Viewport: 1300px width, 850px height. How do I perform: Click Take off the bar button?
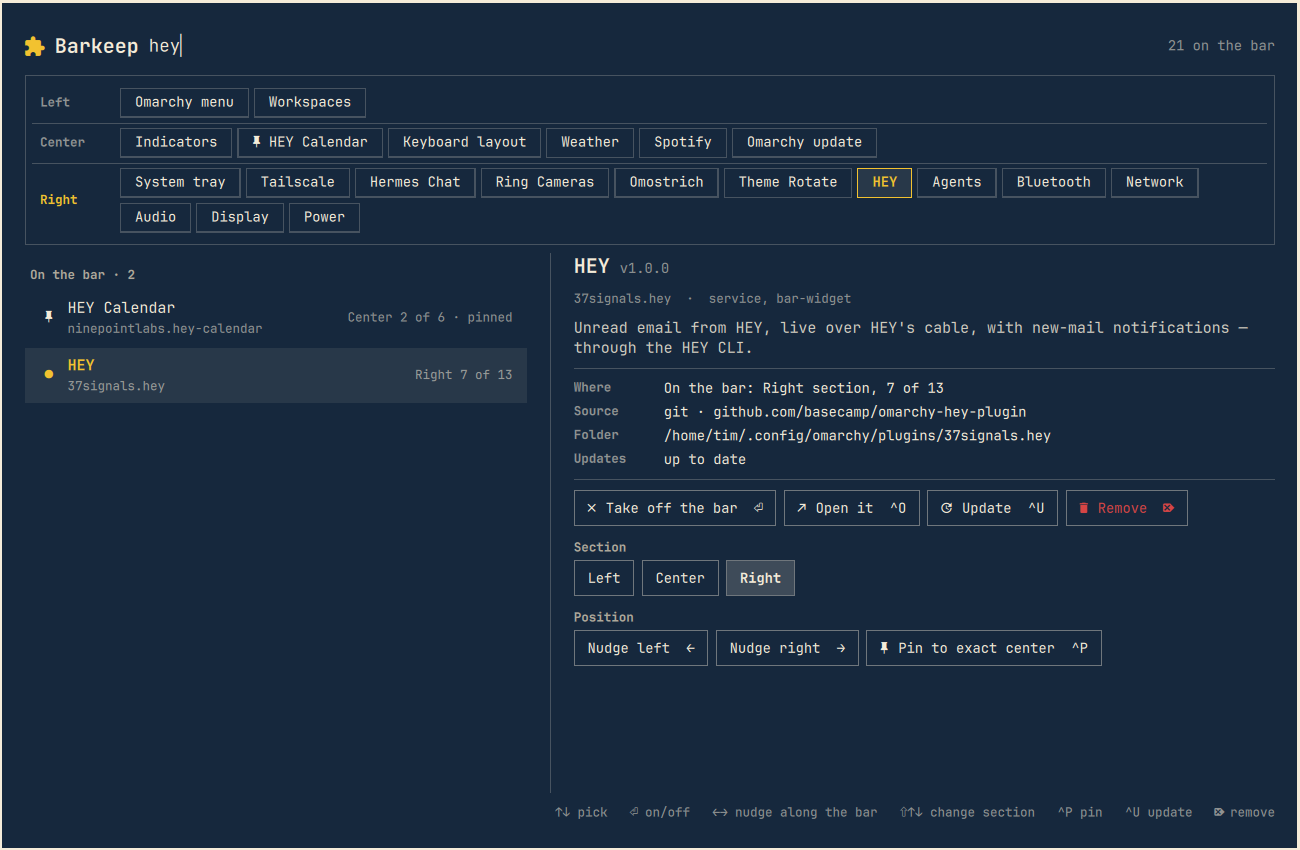point(676,508)
